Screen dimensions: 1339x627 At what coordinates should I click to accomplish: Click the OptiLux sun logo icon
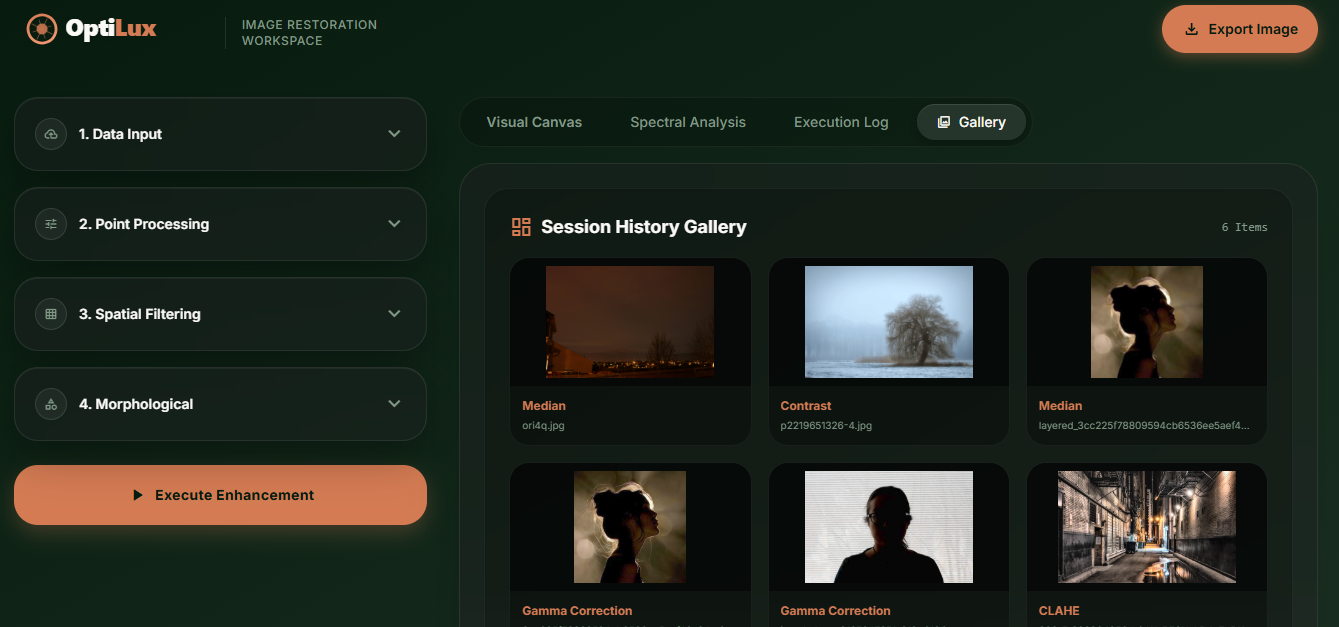click(42, 29)
